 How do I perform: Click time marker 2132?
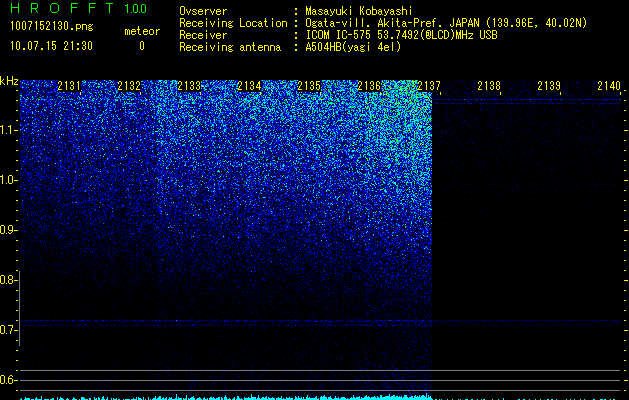[129, 86]
